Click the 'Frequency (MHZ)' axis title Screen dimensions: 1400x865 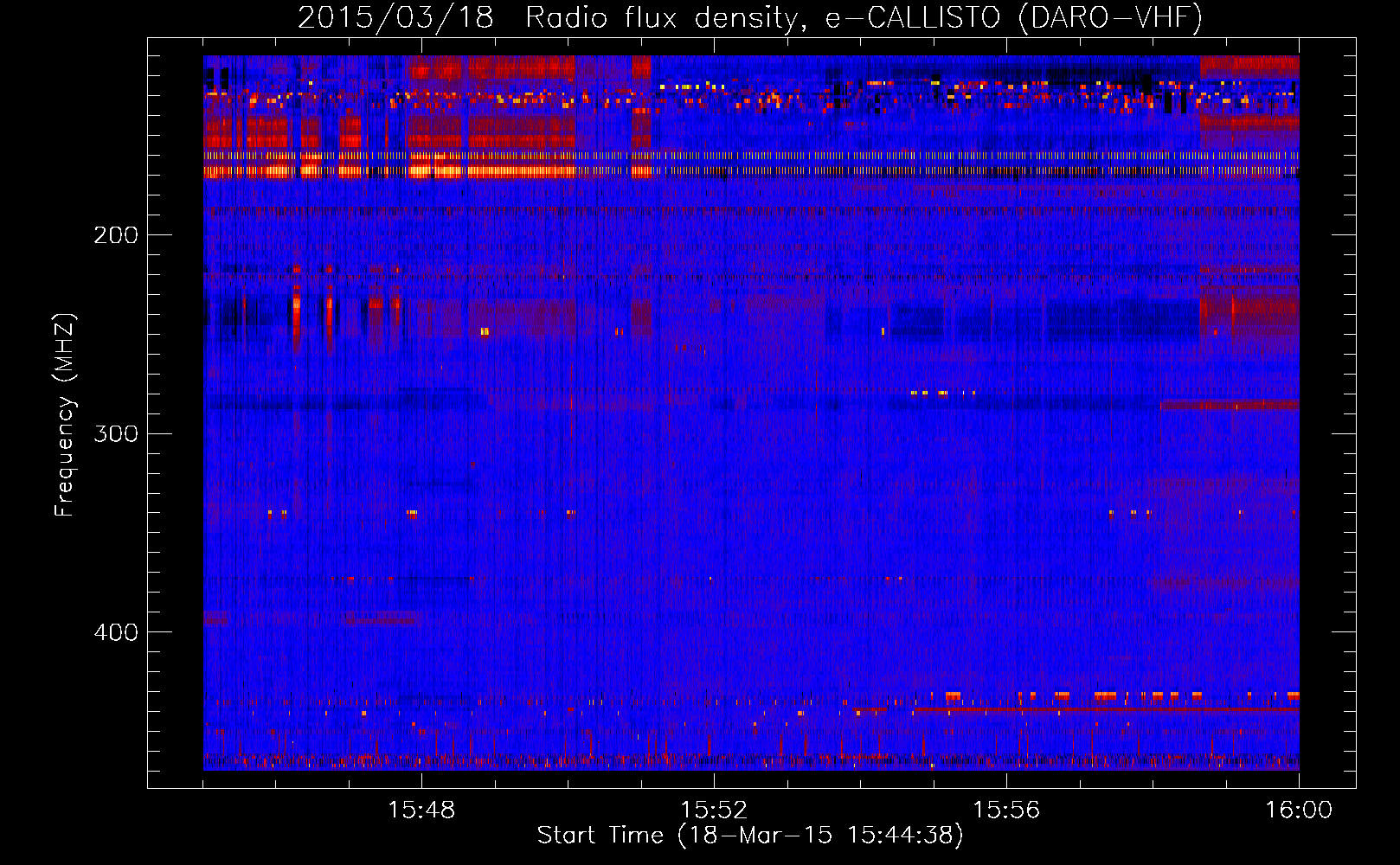point(65,414)
